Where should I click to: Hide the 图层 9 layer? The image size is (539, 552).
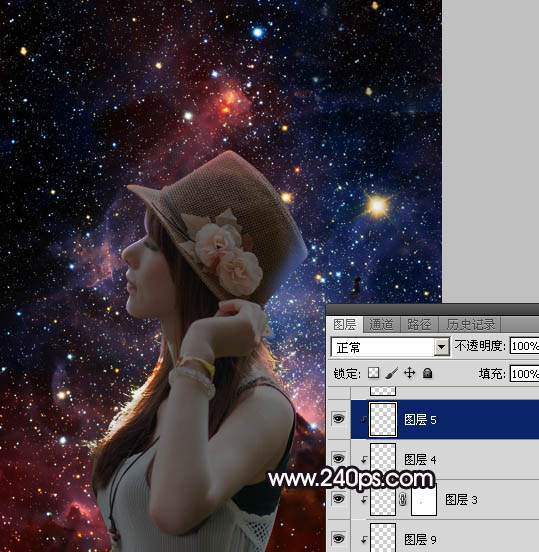(x=338, y=538)
